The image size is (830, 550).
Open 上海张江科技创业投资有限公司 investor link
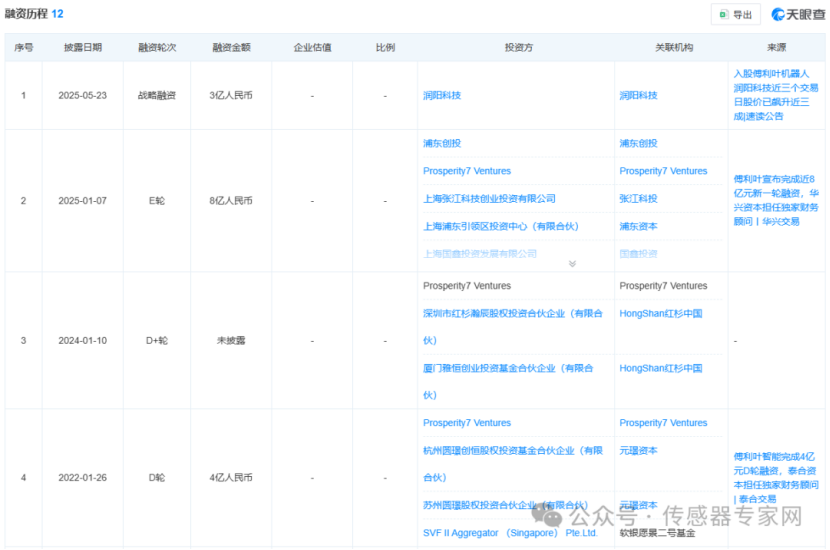coord(489,199)
